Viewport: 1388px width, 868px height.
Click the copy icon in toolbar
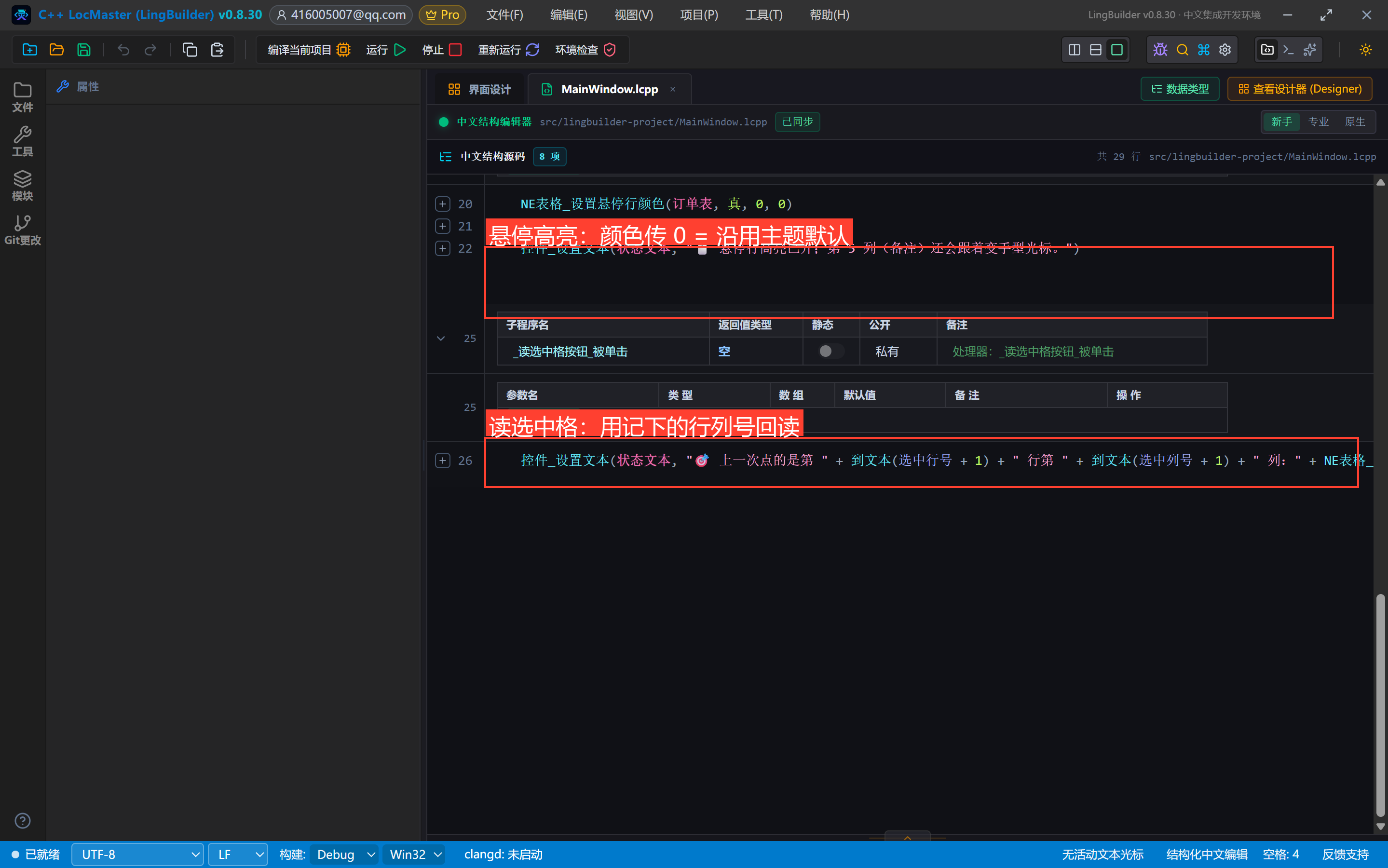pos(190,50)
